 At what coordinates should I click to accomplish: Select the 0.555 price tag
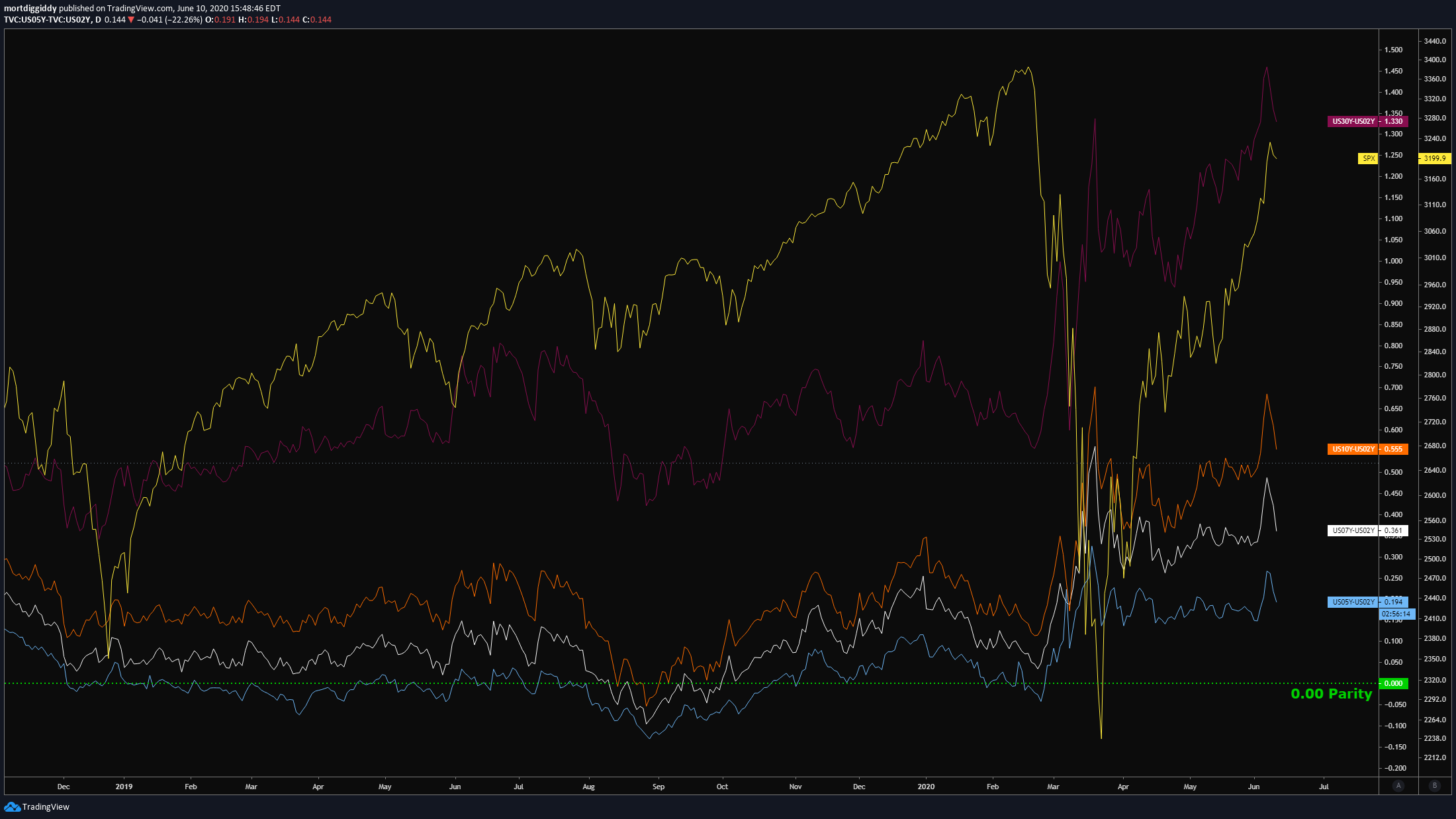(x=1394, y=449)
